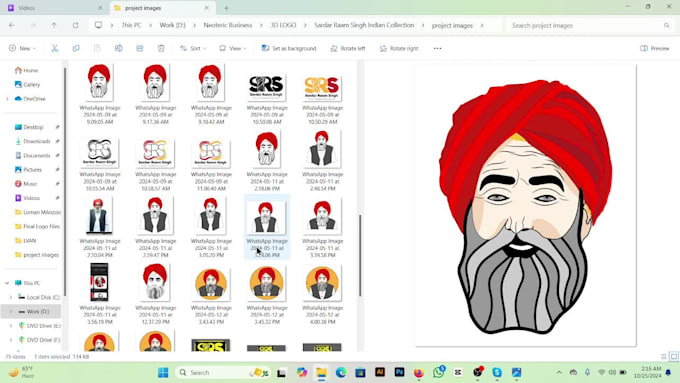Select image thumbnail 9.09.05 AM
This screenshot has height=383, width=680.
point(100,82)
